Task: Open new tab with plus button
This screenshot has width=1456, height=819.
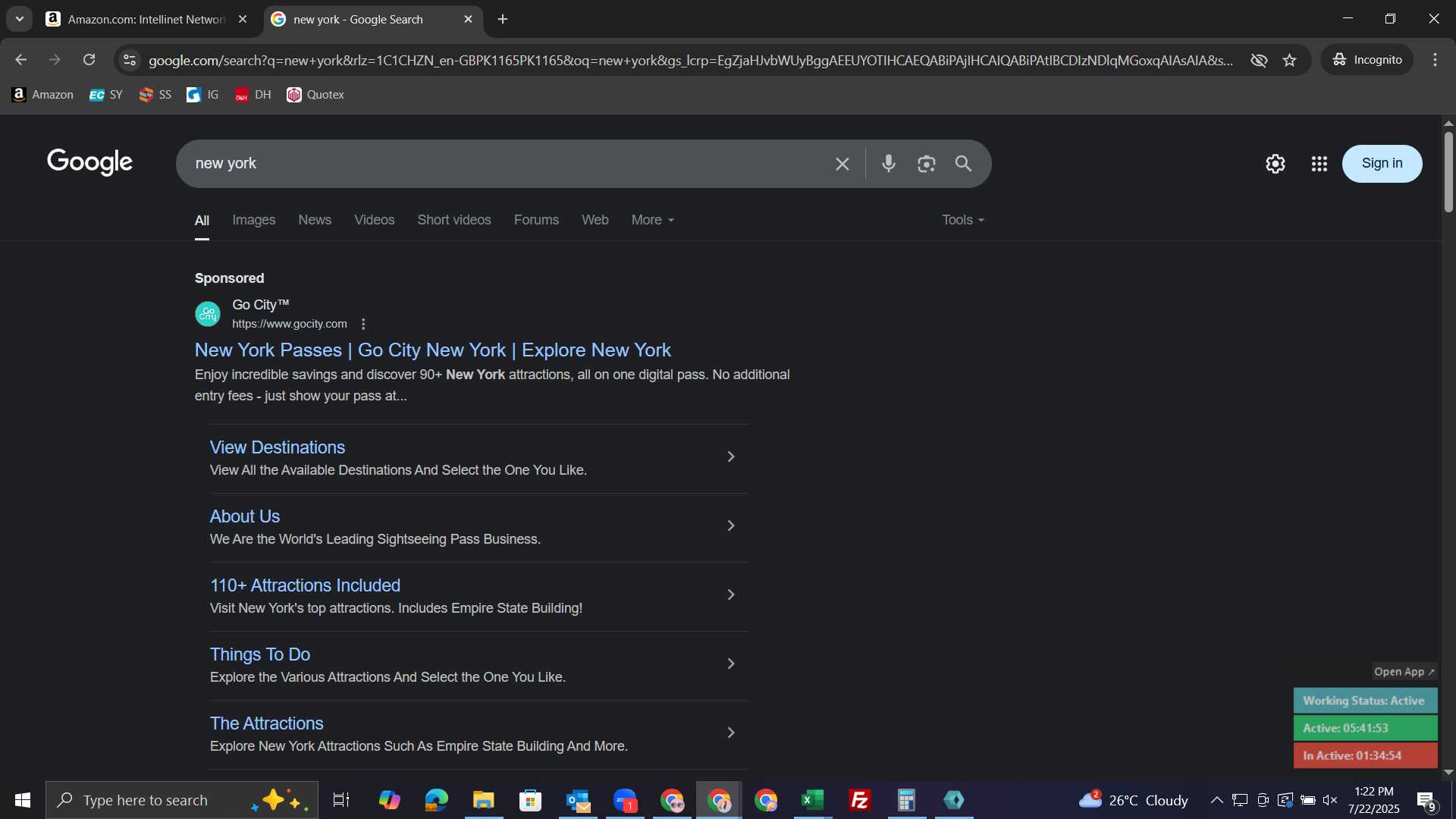Action: (503, 20)
